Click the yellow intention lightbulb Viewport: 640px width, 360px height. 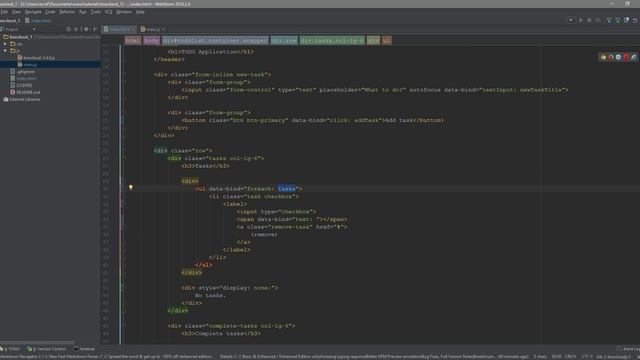click(131, 187)
